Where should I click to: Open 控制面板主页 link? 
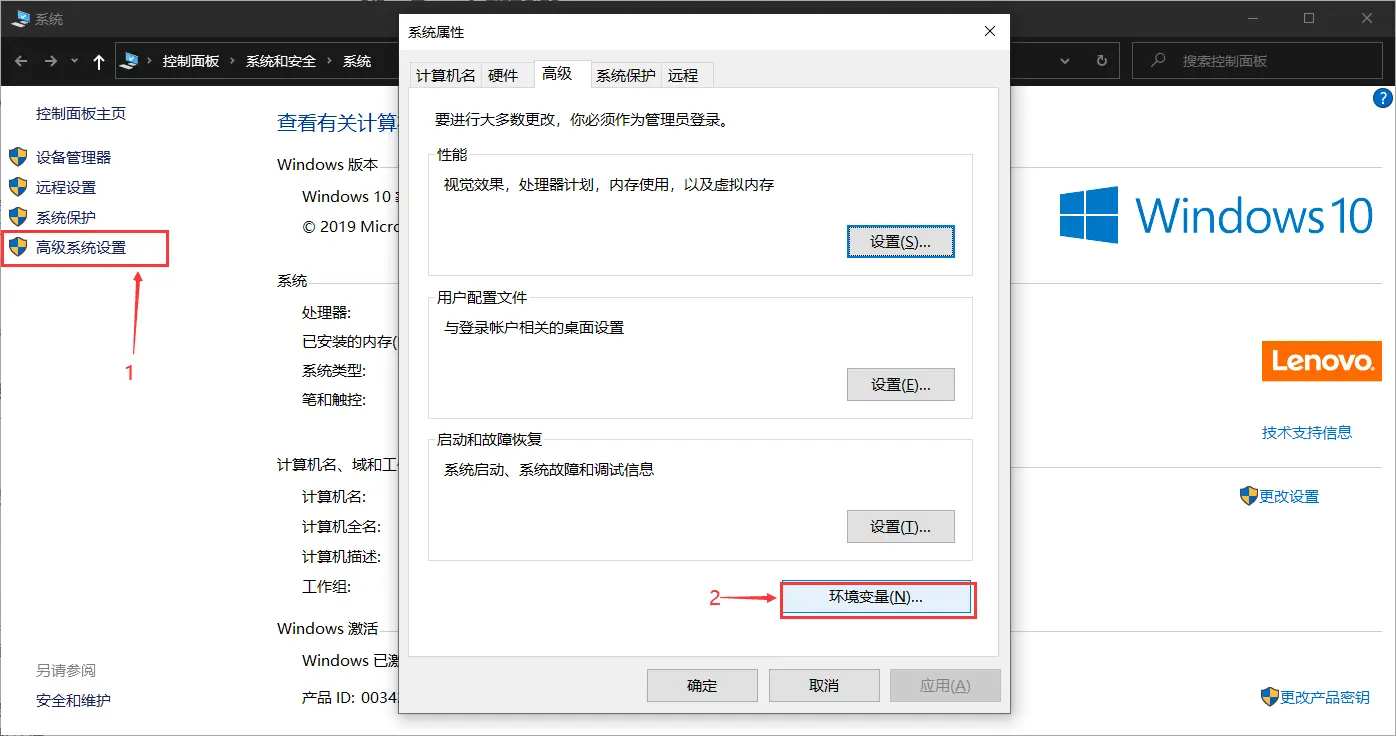(x=81, y=114)
